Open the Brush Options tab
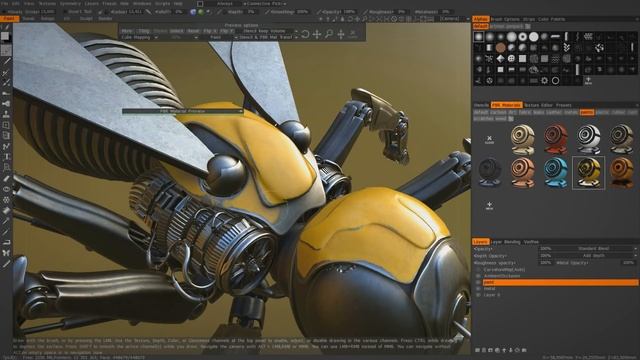This screenshot has width=640, height=360. coord(505,19)
